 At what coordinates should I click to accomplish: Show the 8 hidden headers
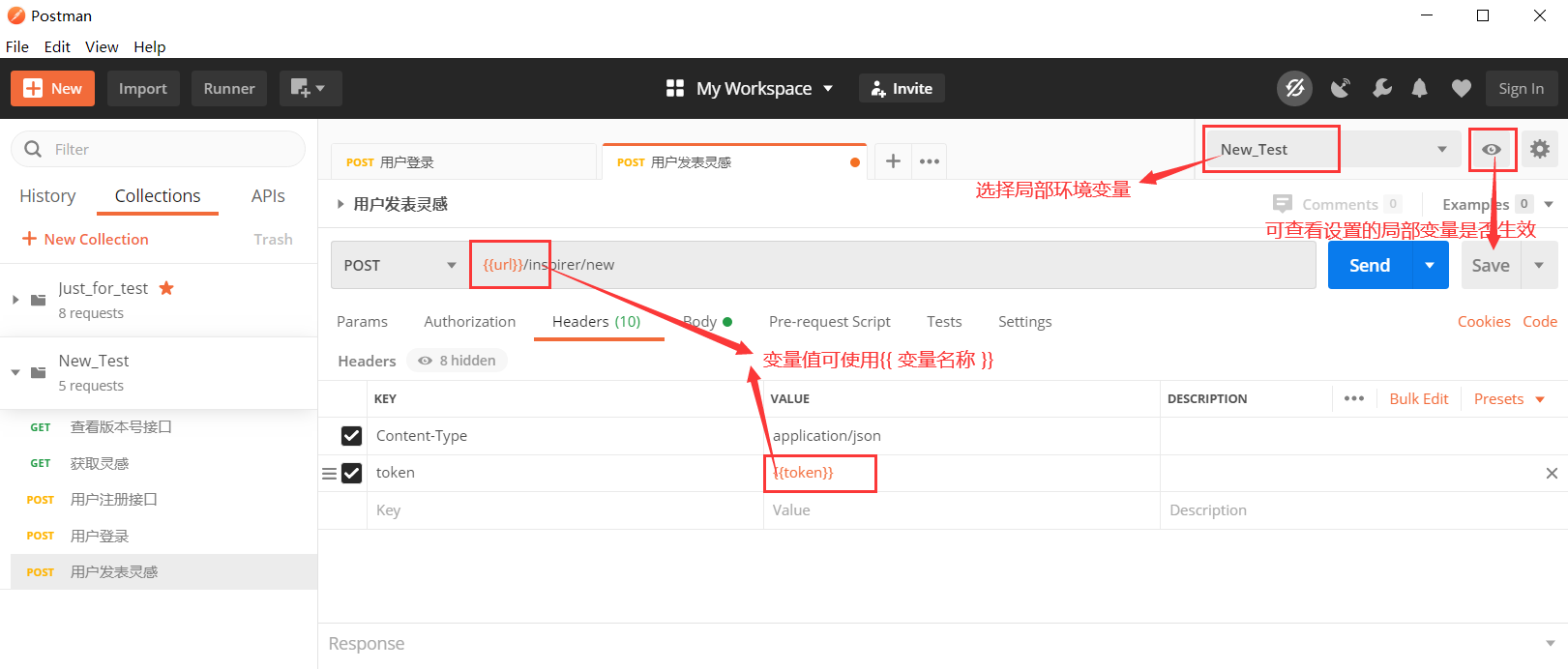click(457, 361)
